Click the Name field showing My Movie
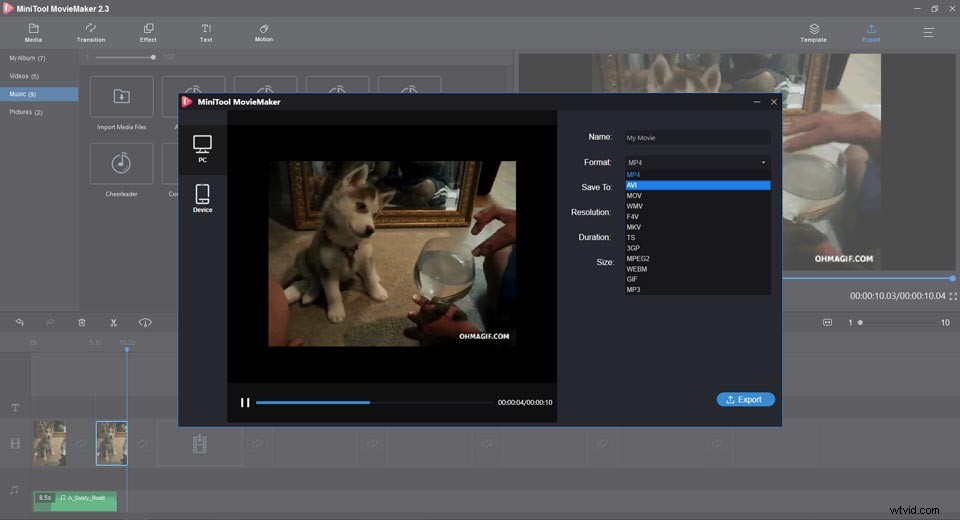Screen dimensions: 960x520 [697, 138]
